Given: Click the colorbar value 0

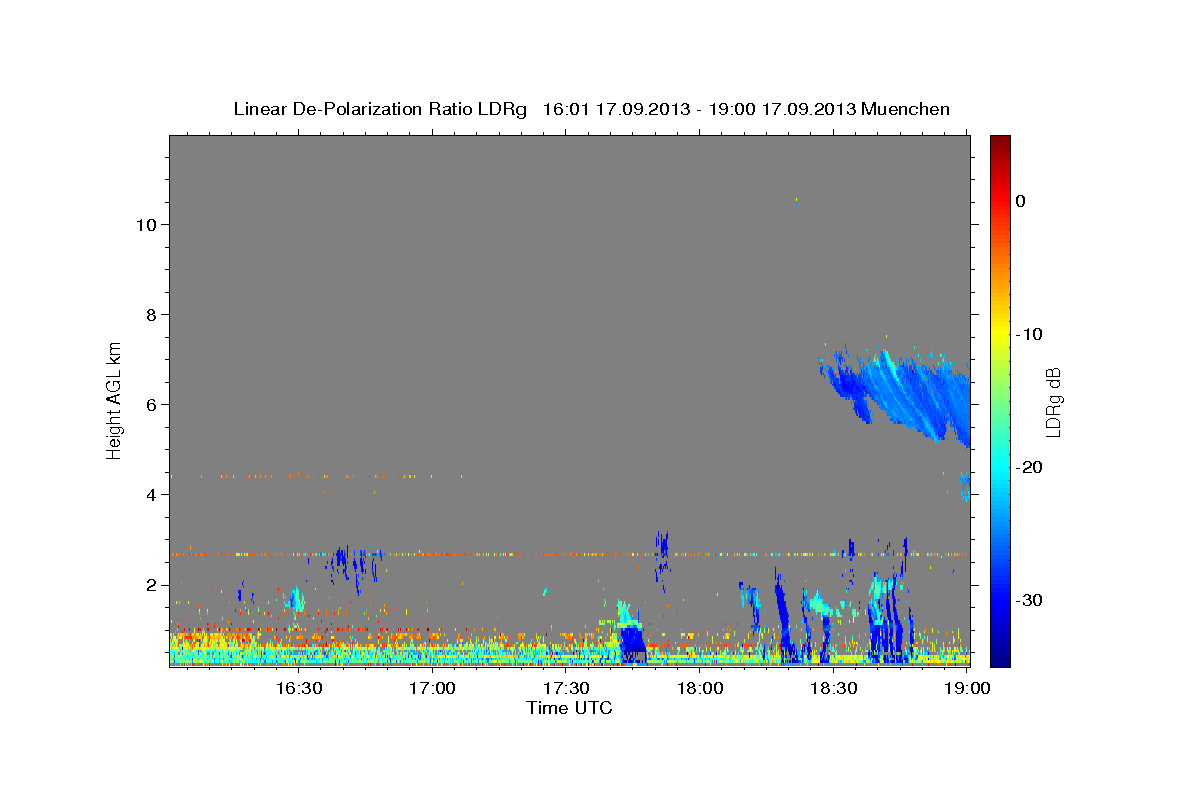Looking at the screenshot, I should (1021, 201).
